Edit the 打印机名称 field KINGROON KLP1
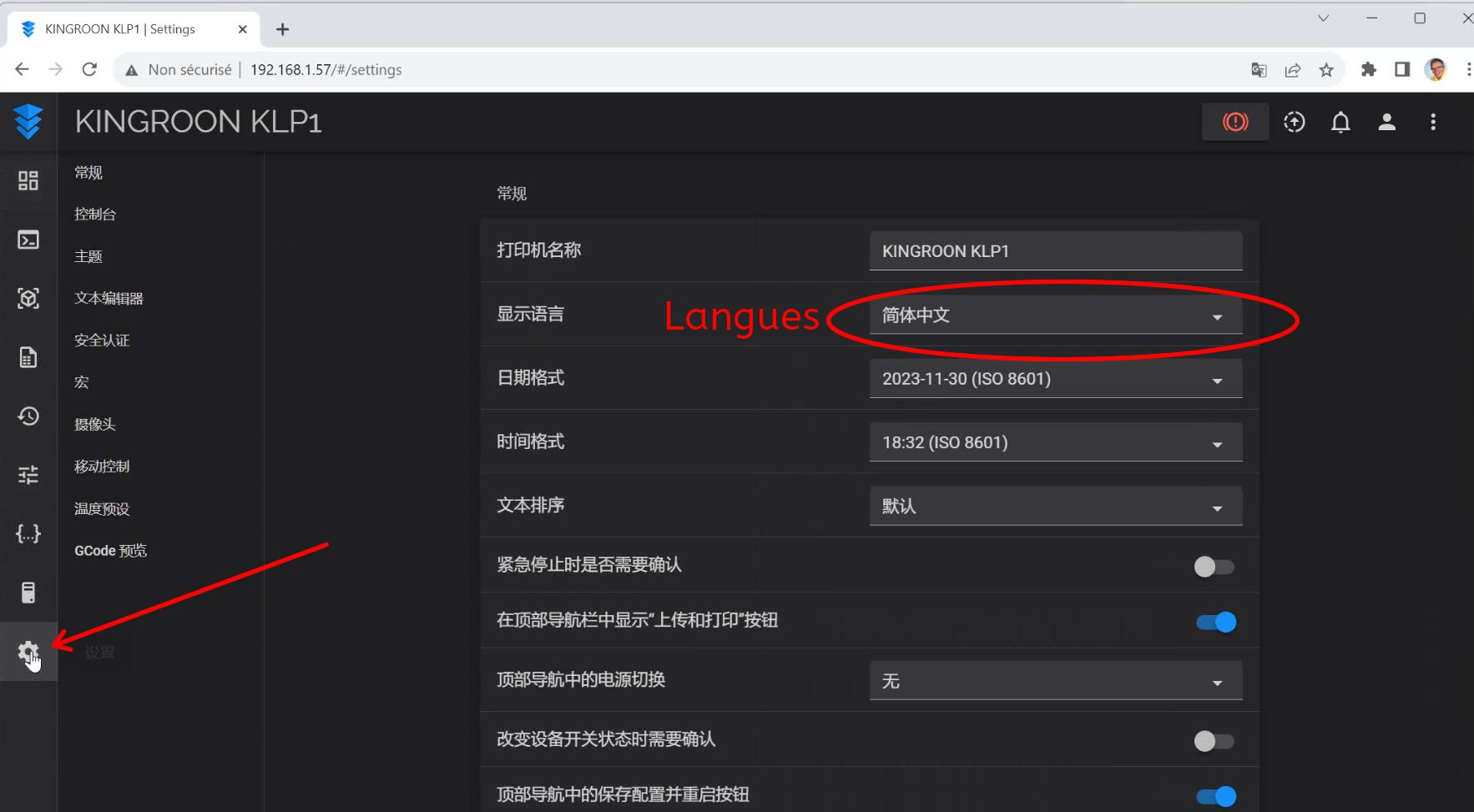 coord(1056,251)
